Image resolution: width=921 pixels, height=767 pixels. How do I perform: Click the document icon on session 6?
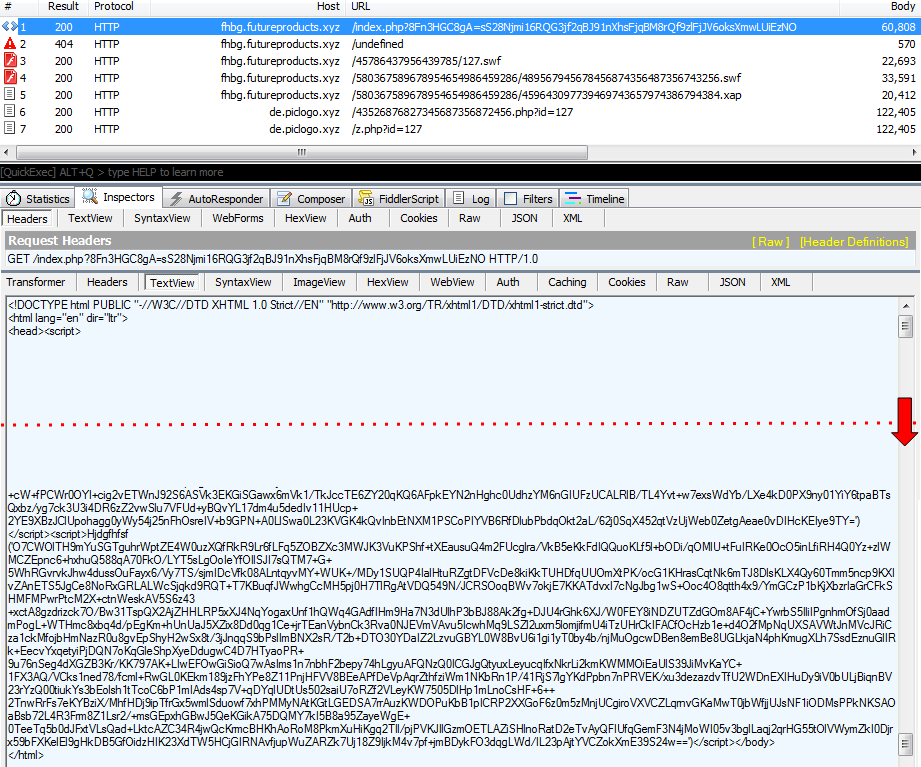9,111
